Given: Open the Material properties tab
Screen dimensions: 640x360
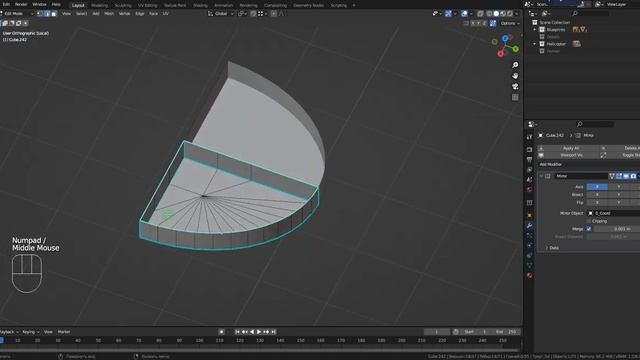Looking at the screenshot, I should click(529, 276).
